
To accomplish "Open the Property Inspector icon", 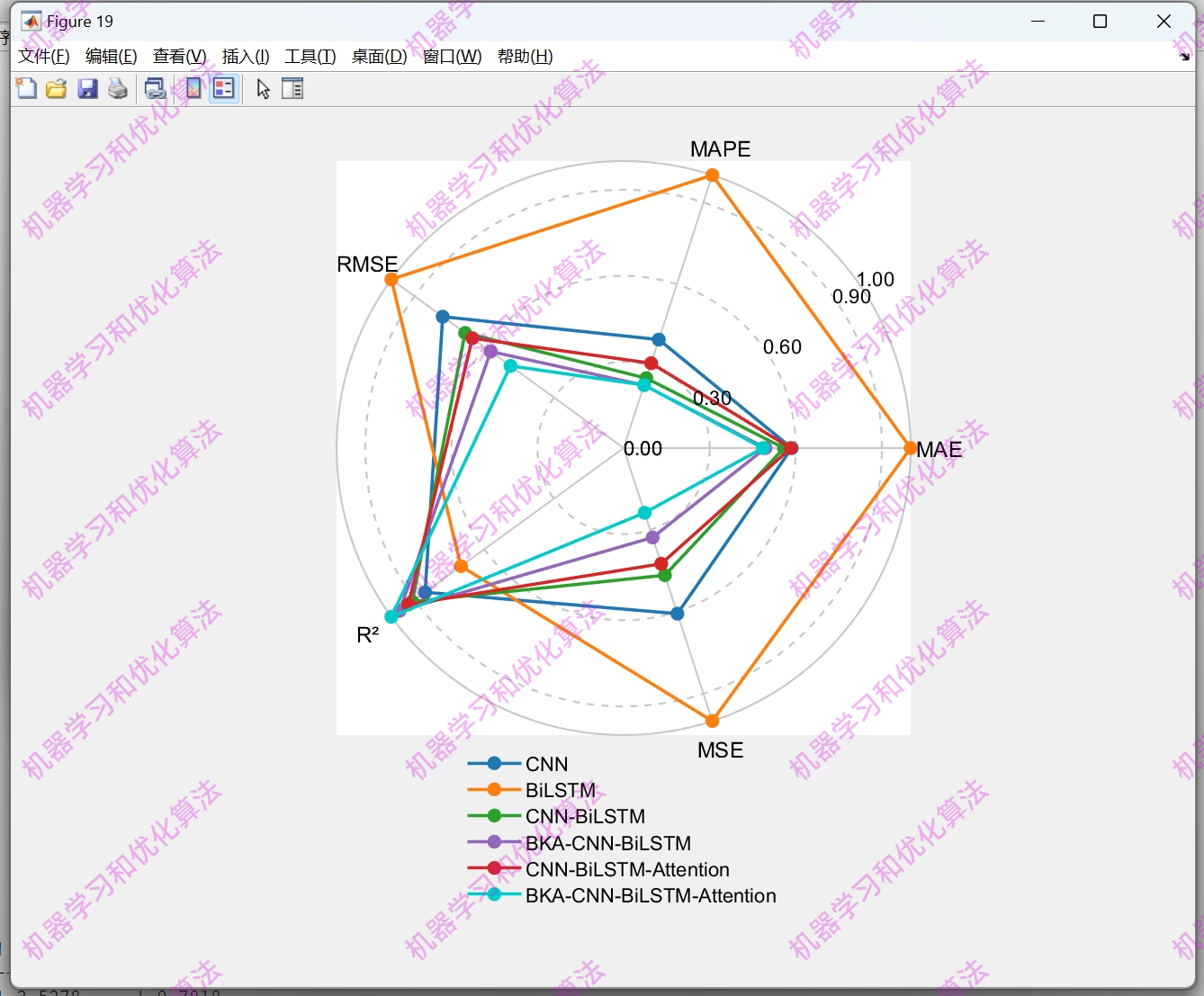I will pos(292,88).
